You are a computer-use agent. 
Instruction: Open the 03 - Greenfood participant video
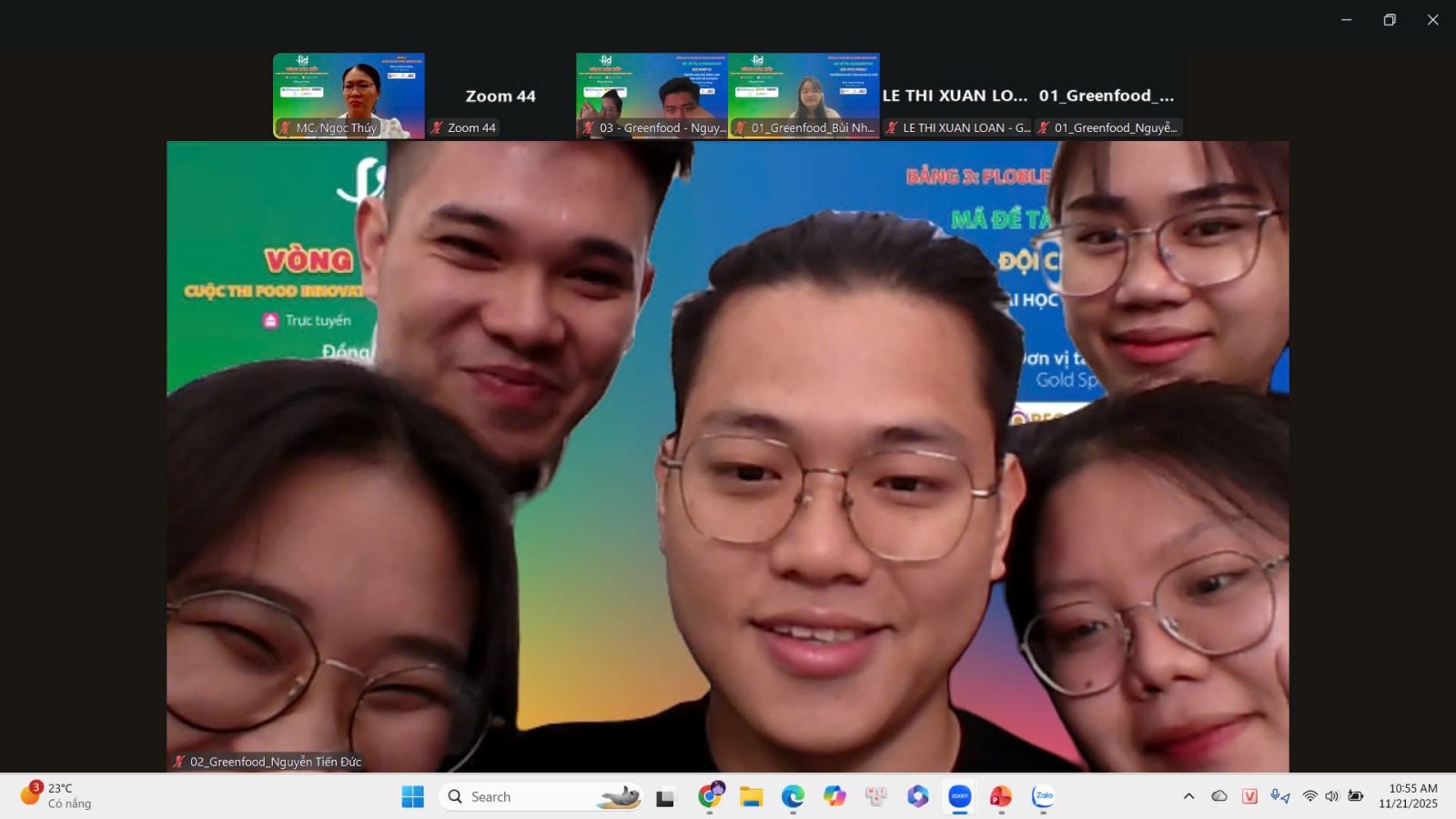[x=652, y=95]
